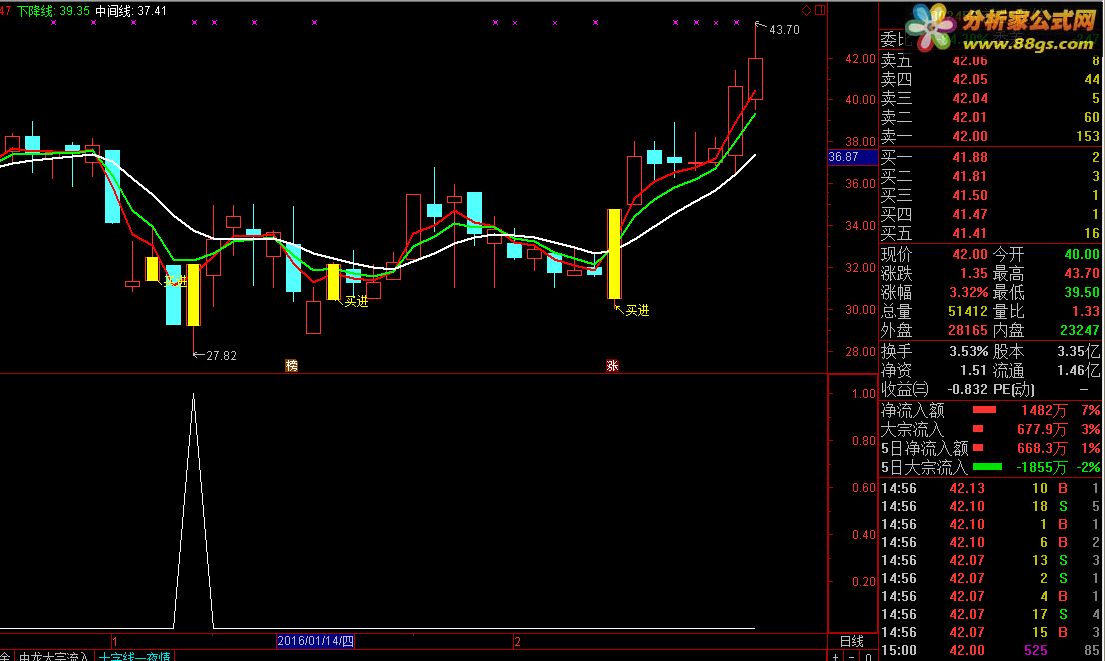Click the 下降线 indicator value in the header

point(53,11)
